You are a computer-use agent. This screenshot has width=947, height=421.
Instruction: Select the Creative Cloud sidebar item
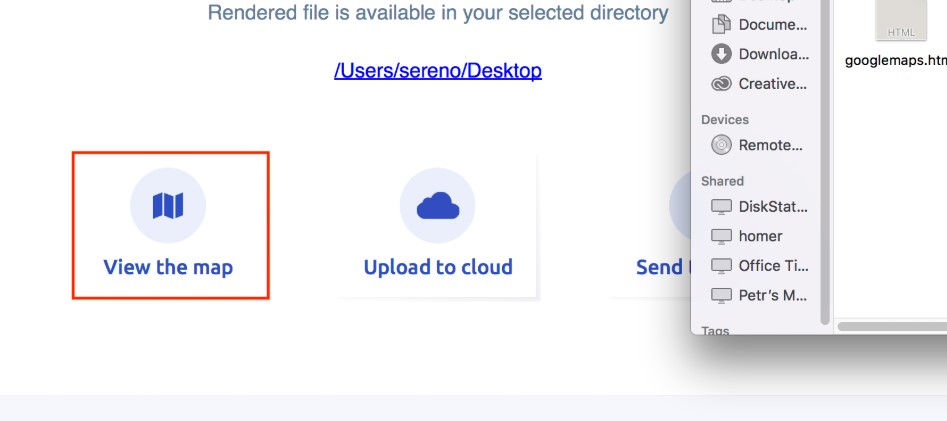[x=760, y=84]
